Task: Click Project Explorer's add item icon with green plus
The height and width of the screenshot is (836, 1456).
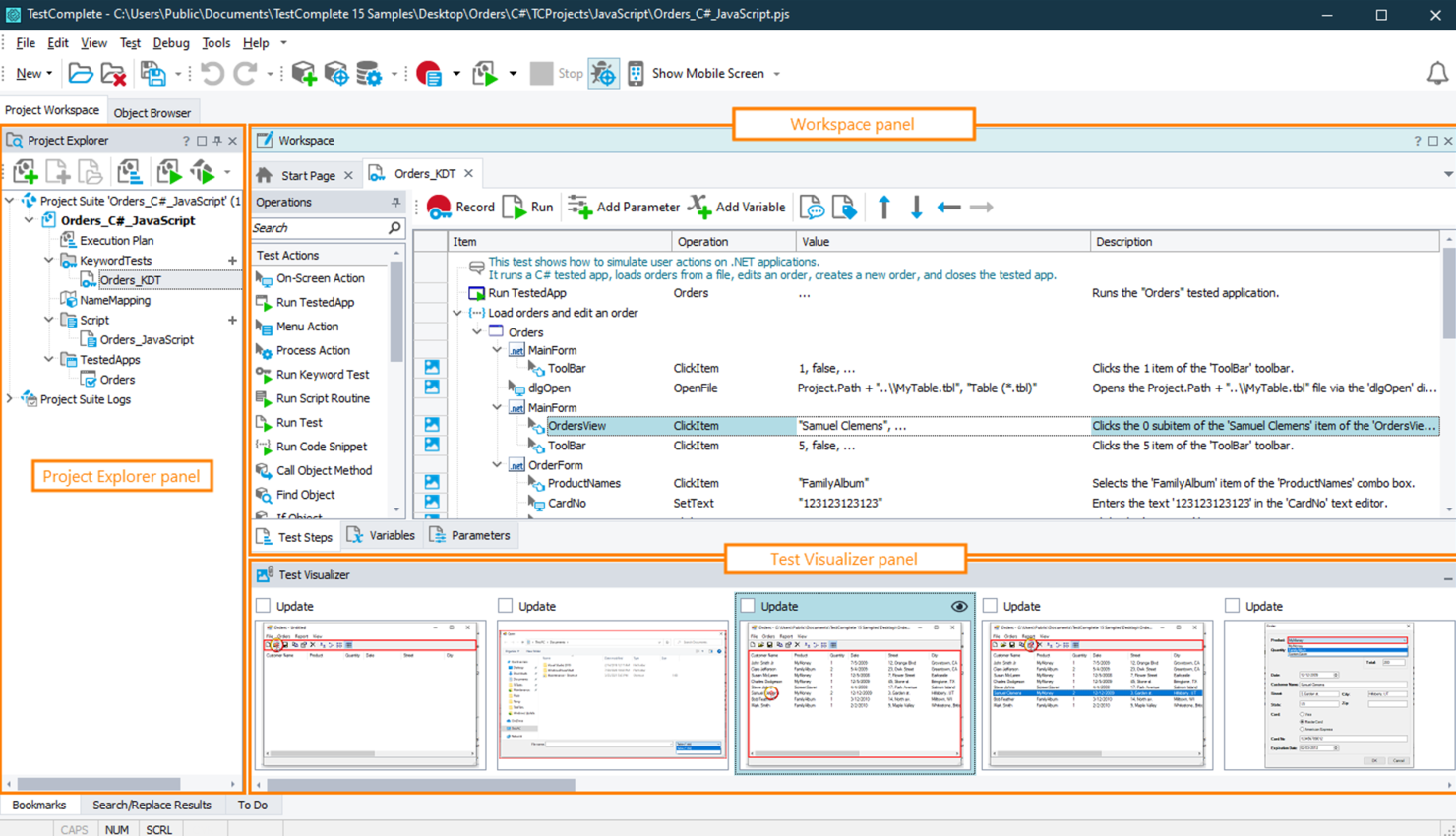Action: [26, 172]
